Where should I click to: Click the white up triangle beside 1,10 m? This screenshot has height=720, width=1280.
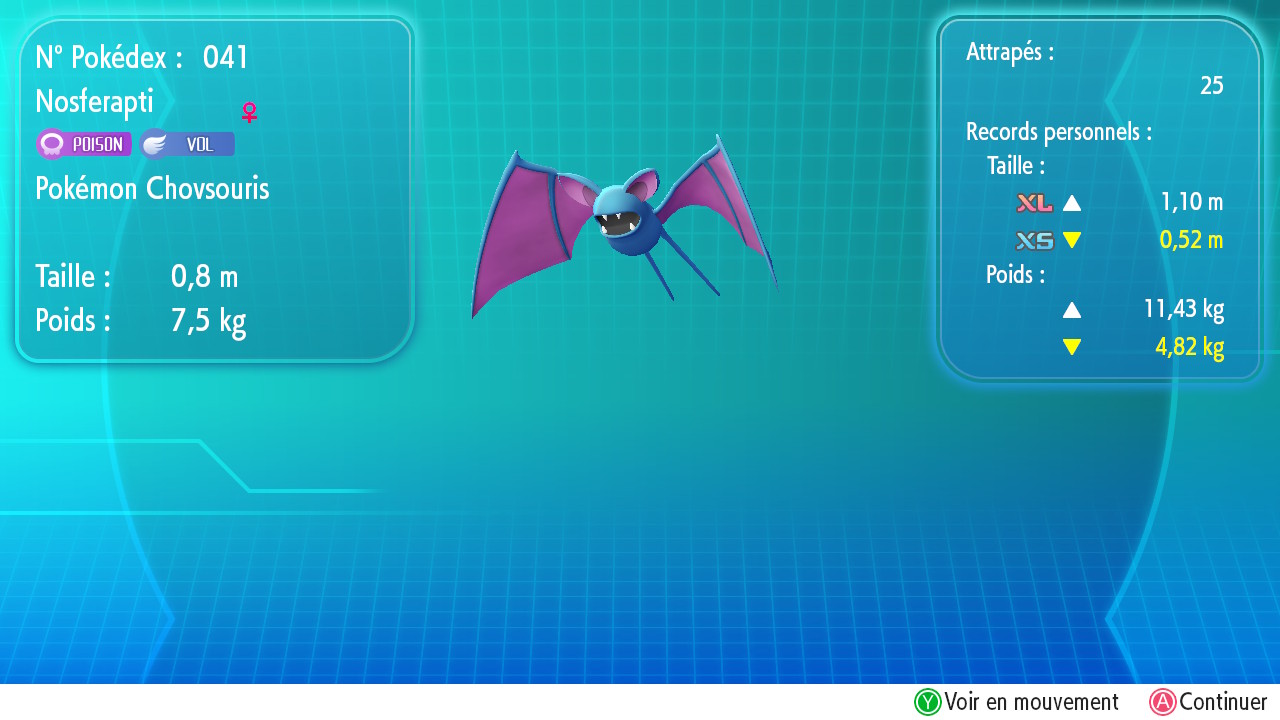[1072, 203]
